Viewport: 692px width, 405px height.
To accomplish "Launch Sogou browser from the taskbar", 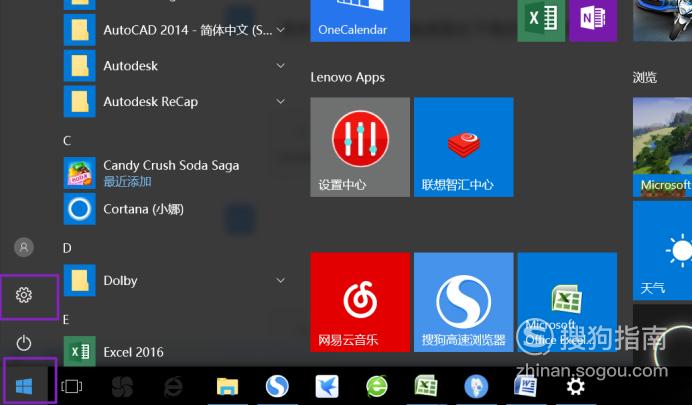I will [x=277, y=386].
